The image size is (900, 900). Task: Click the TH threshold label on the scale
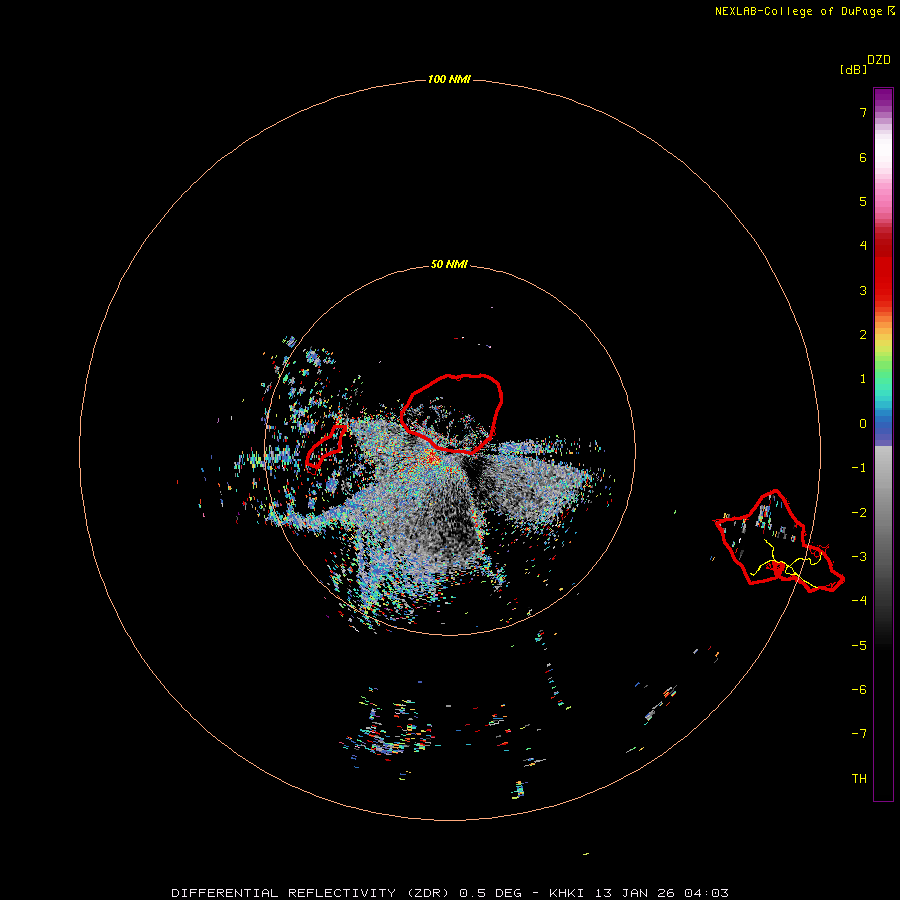859,778
